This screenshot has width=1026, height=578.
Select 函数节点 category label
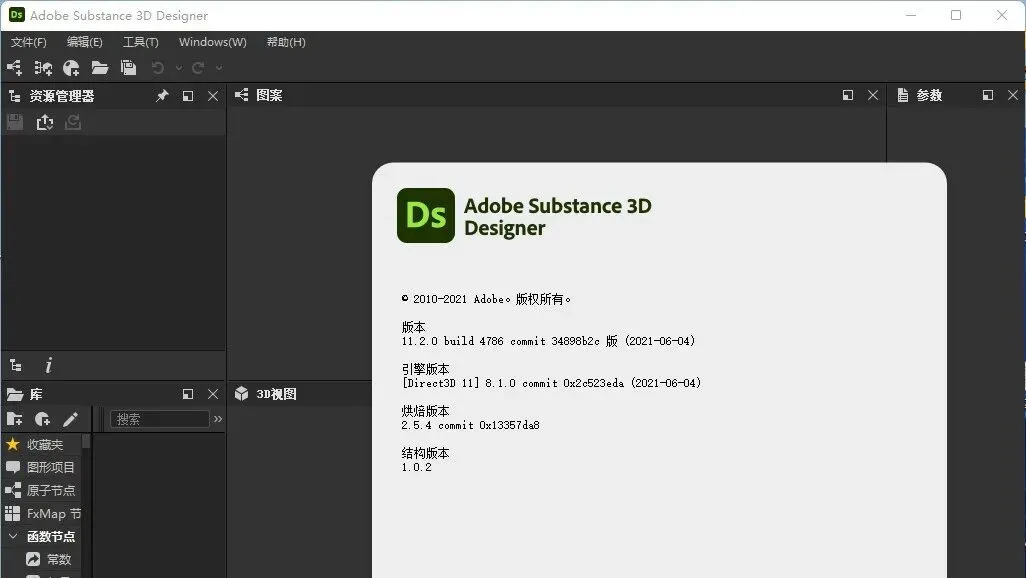(x=51, y=537)
